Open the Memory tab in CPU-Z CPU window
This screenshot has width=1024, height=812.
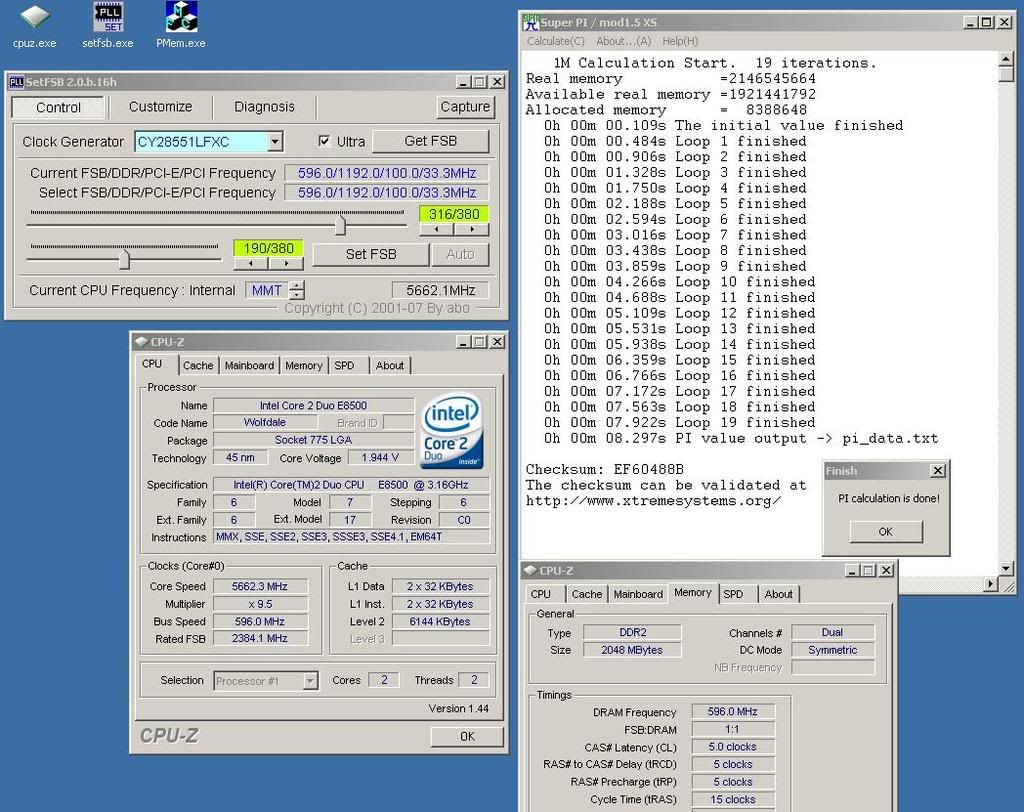[304, 366]
